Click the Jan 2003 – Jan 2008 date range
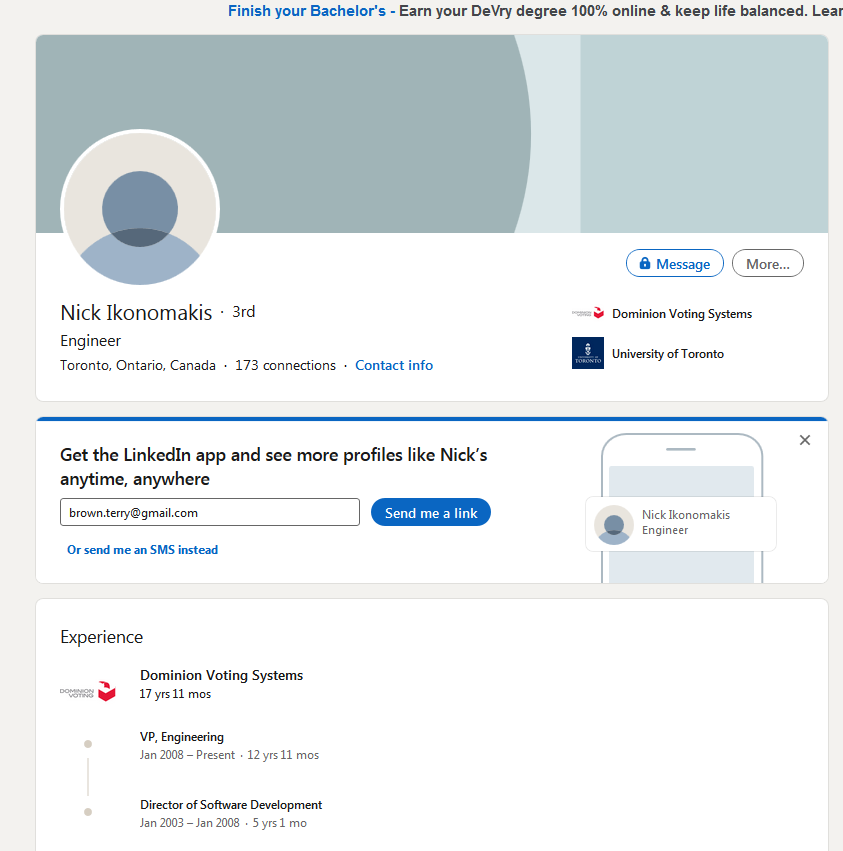 click(x=189, y=823)
